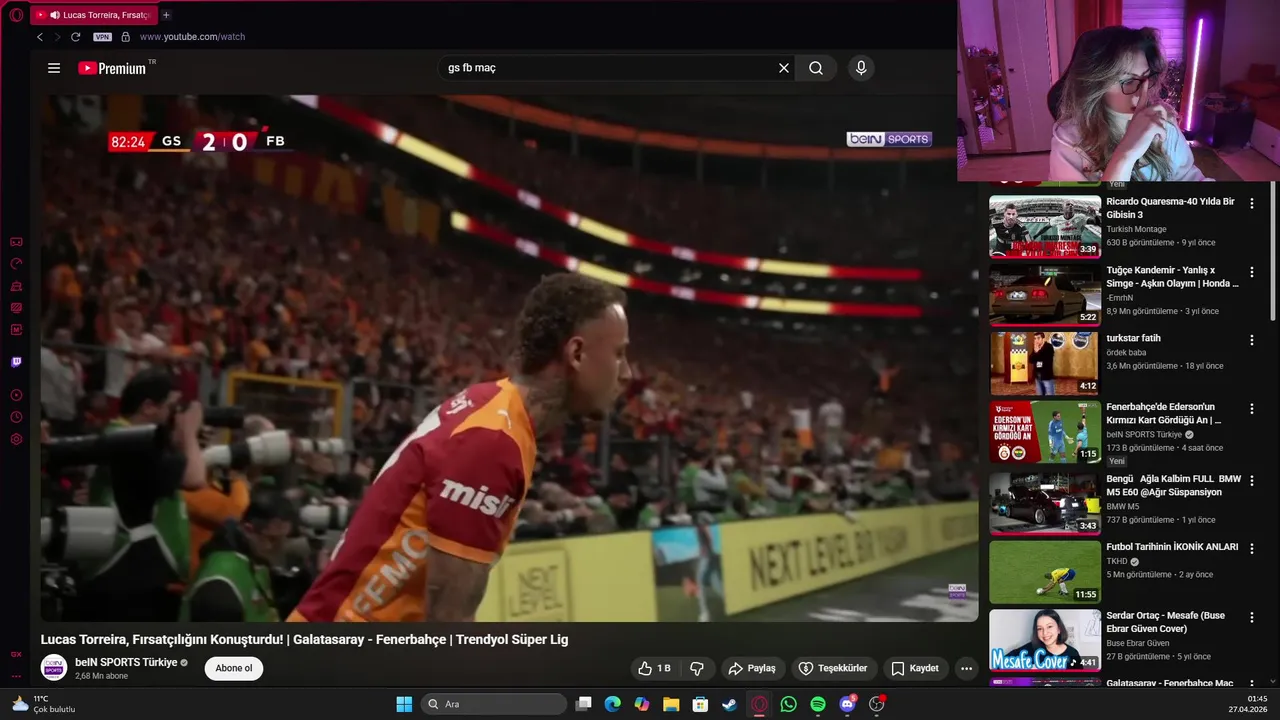Viewport: 1280px width, 720px height.
Task: Share the video via Paylaş
Action: point(752,668)
